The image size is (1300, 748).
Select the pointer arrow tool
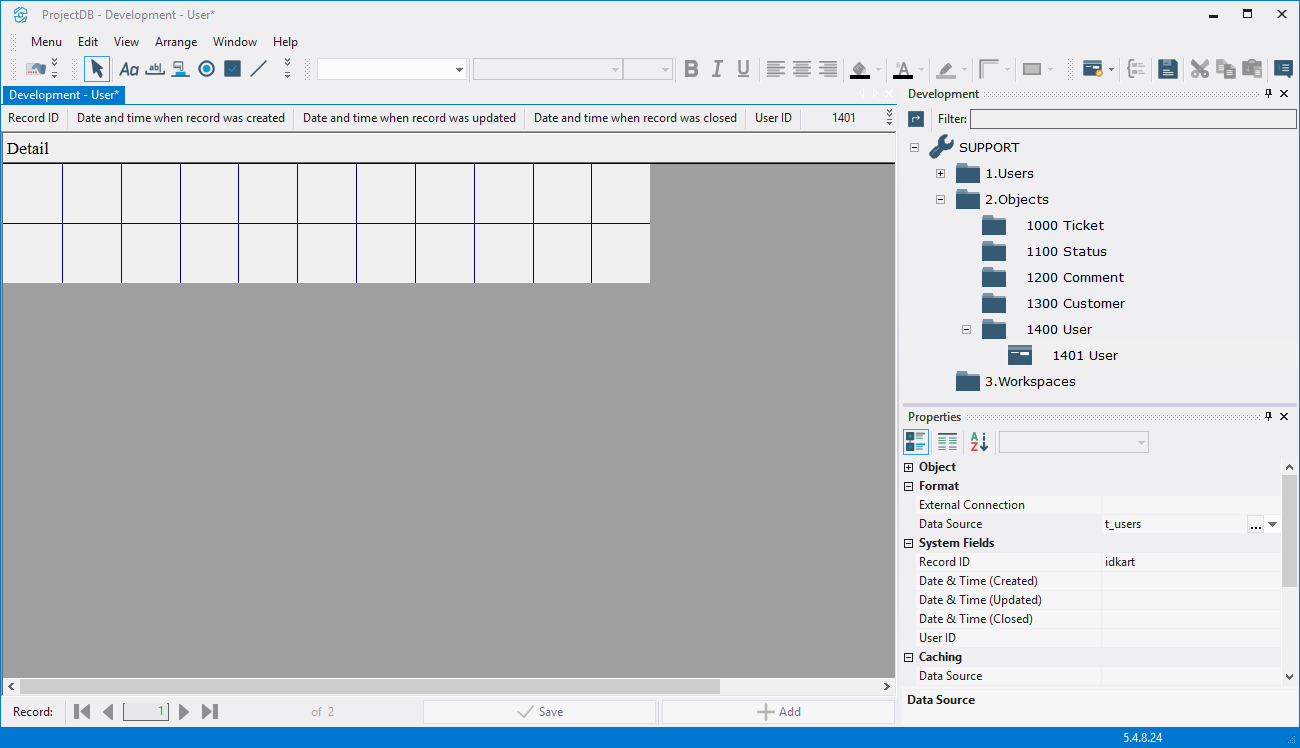click(96, 69)
